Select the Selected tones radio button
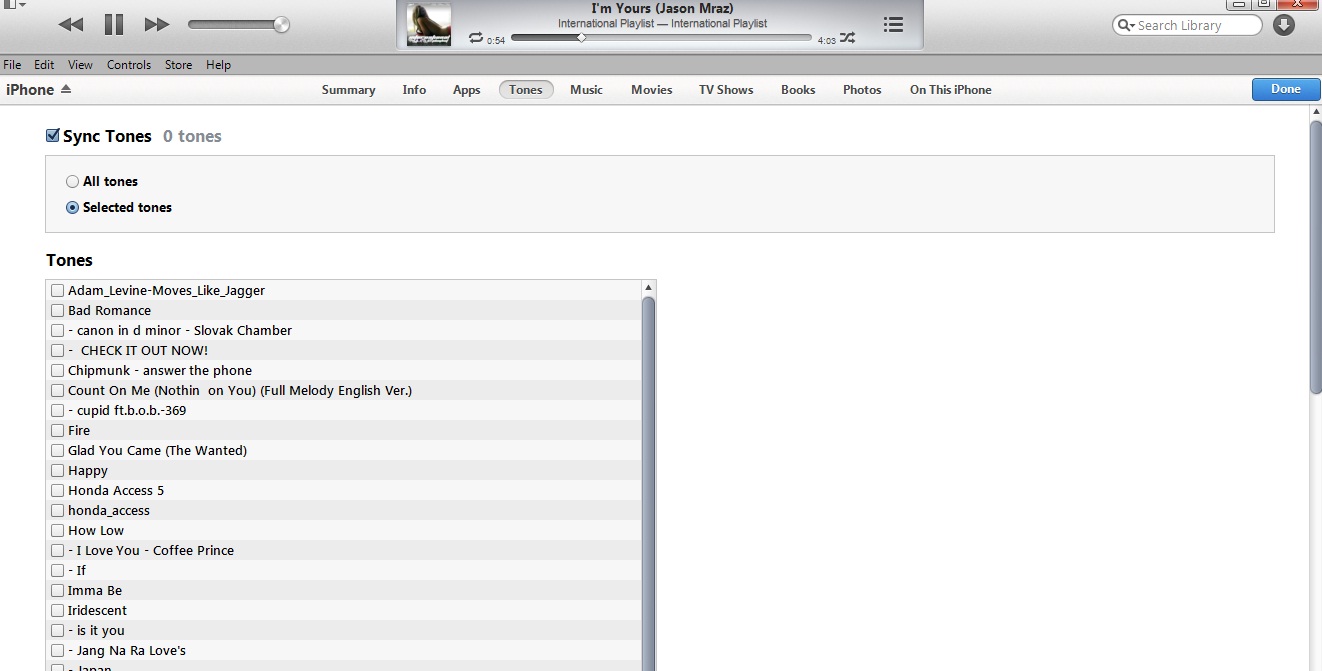1322x671 pixels. pyautogui.click(x=72, y=208)
